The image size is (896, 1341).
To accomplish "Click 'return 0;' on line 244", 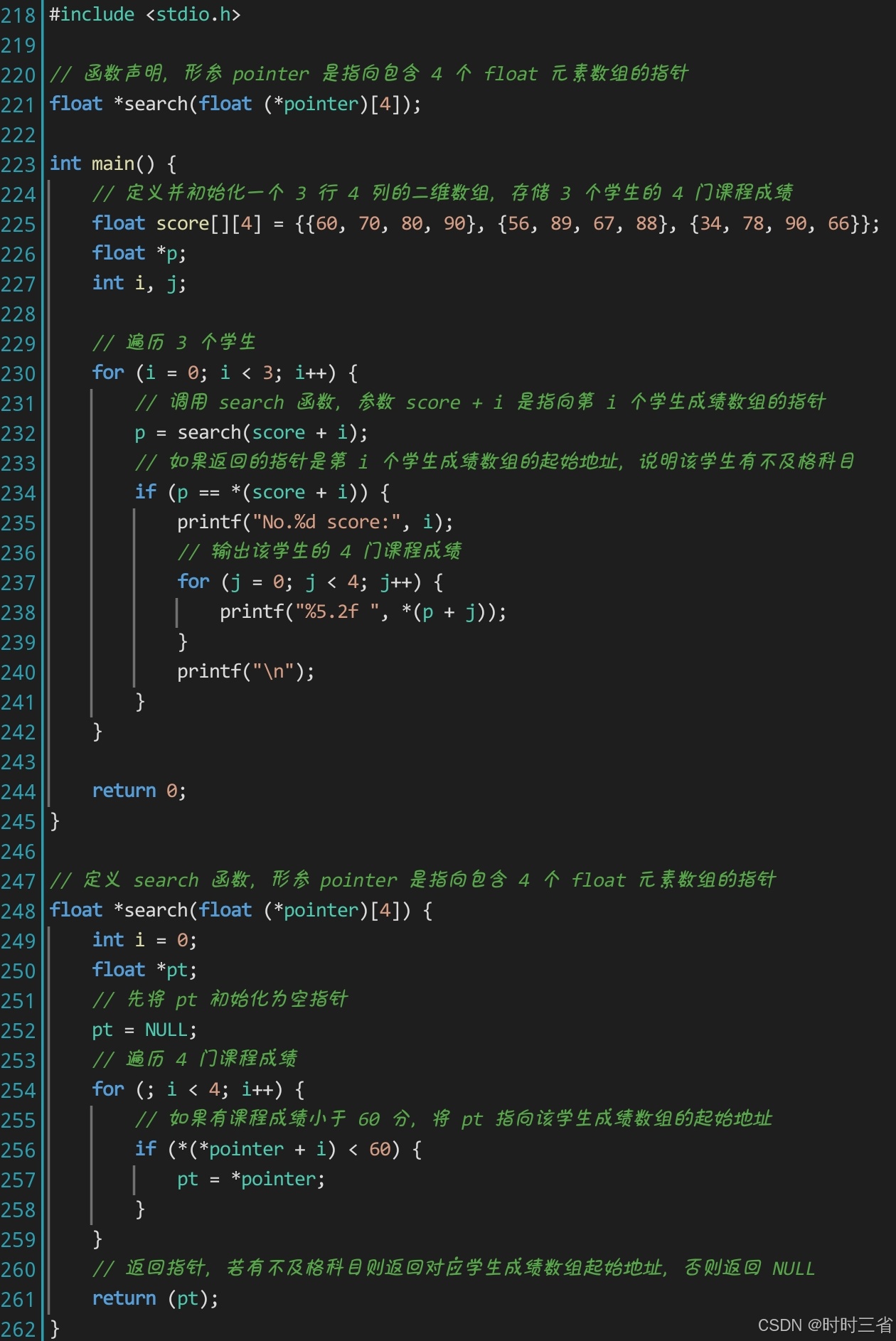I will (139, 791).
